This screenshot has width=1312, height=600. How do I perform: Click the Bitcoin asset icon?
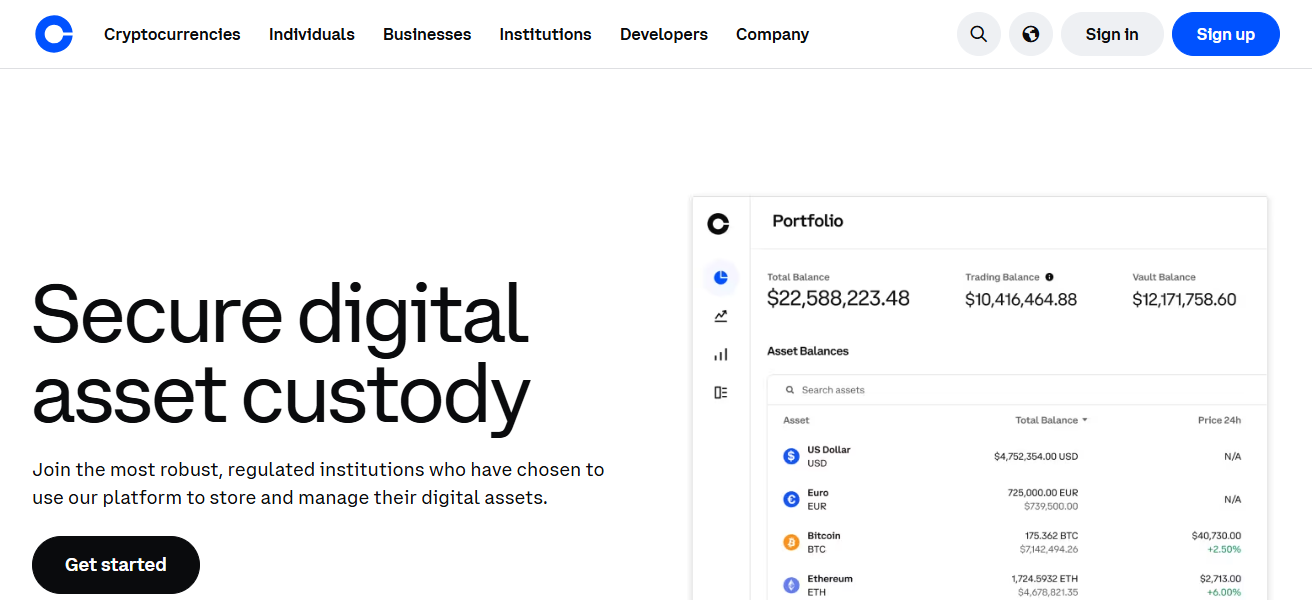pyautogui.click(x=790, y=541)
